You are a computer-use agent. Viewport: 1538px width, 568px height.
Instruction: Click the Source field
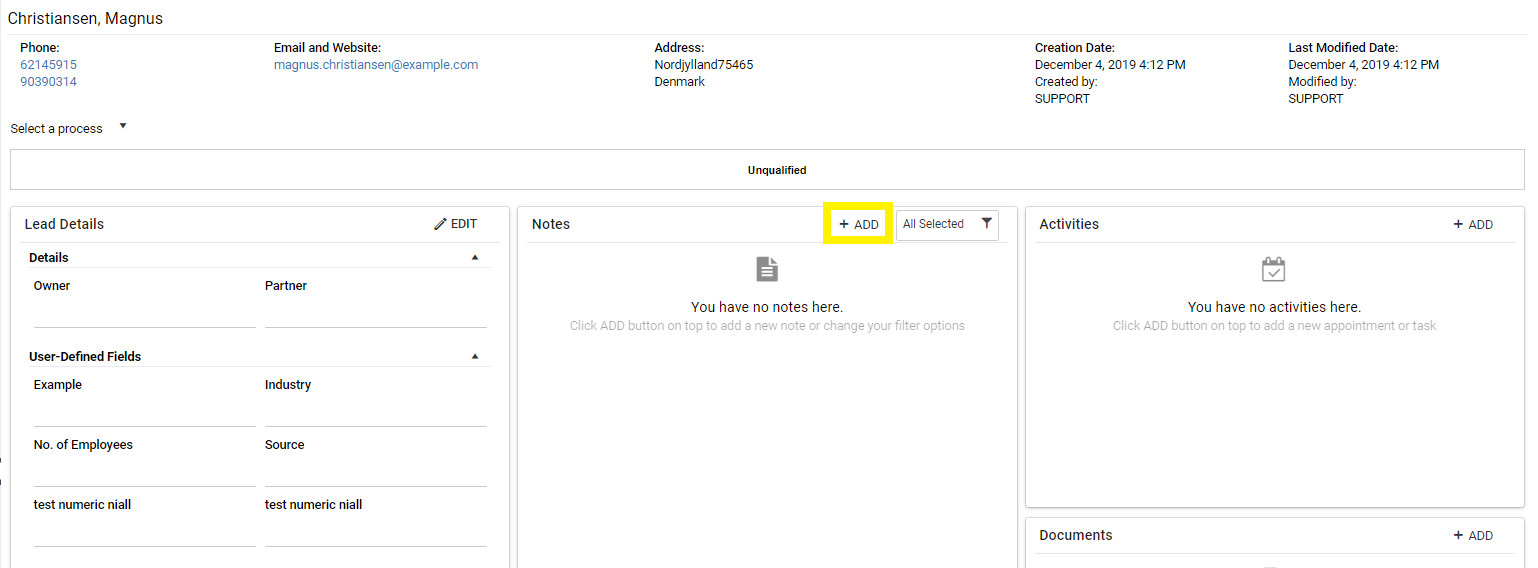coord(375,473)
